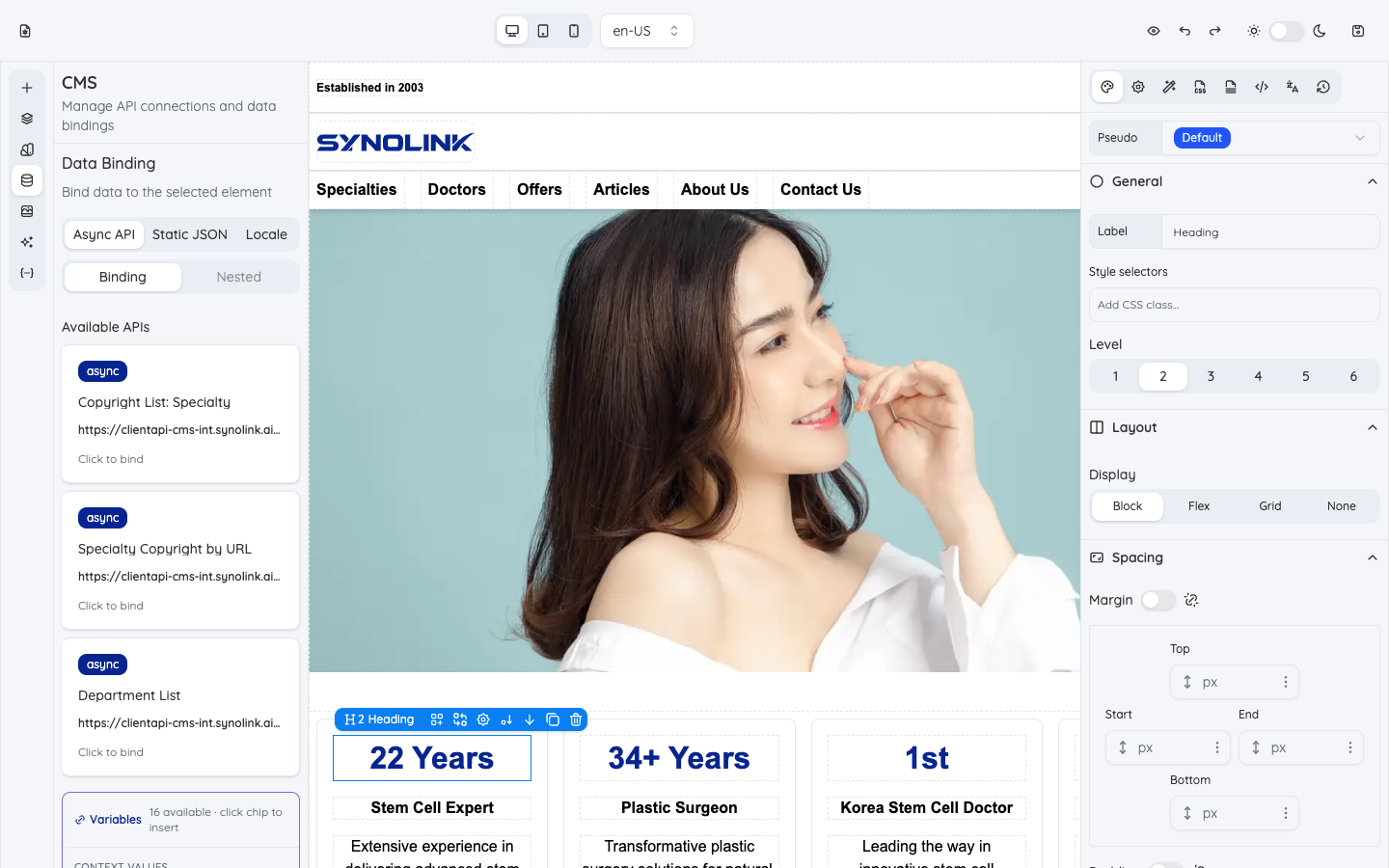1389x868 pixels.
Task: Switch to the Nested tab
Action: pos(239,277)
